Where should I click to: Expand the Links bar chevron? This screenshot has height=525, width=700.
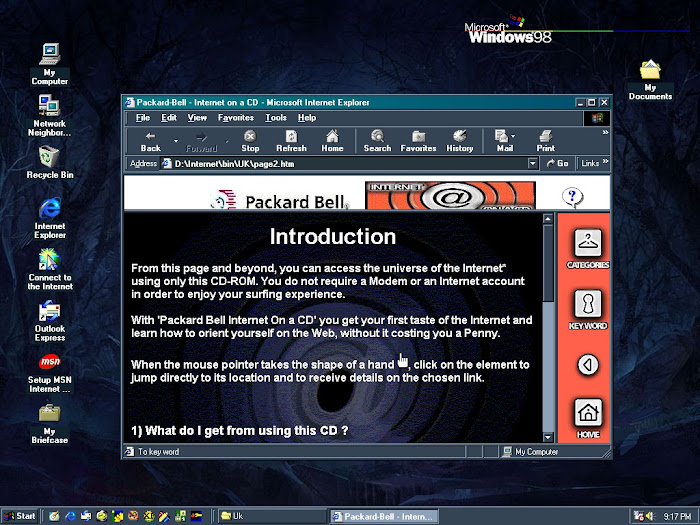click(x=605, y=162)
